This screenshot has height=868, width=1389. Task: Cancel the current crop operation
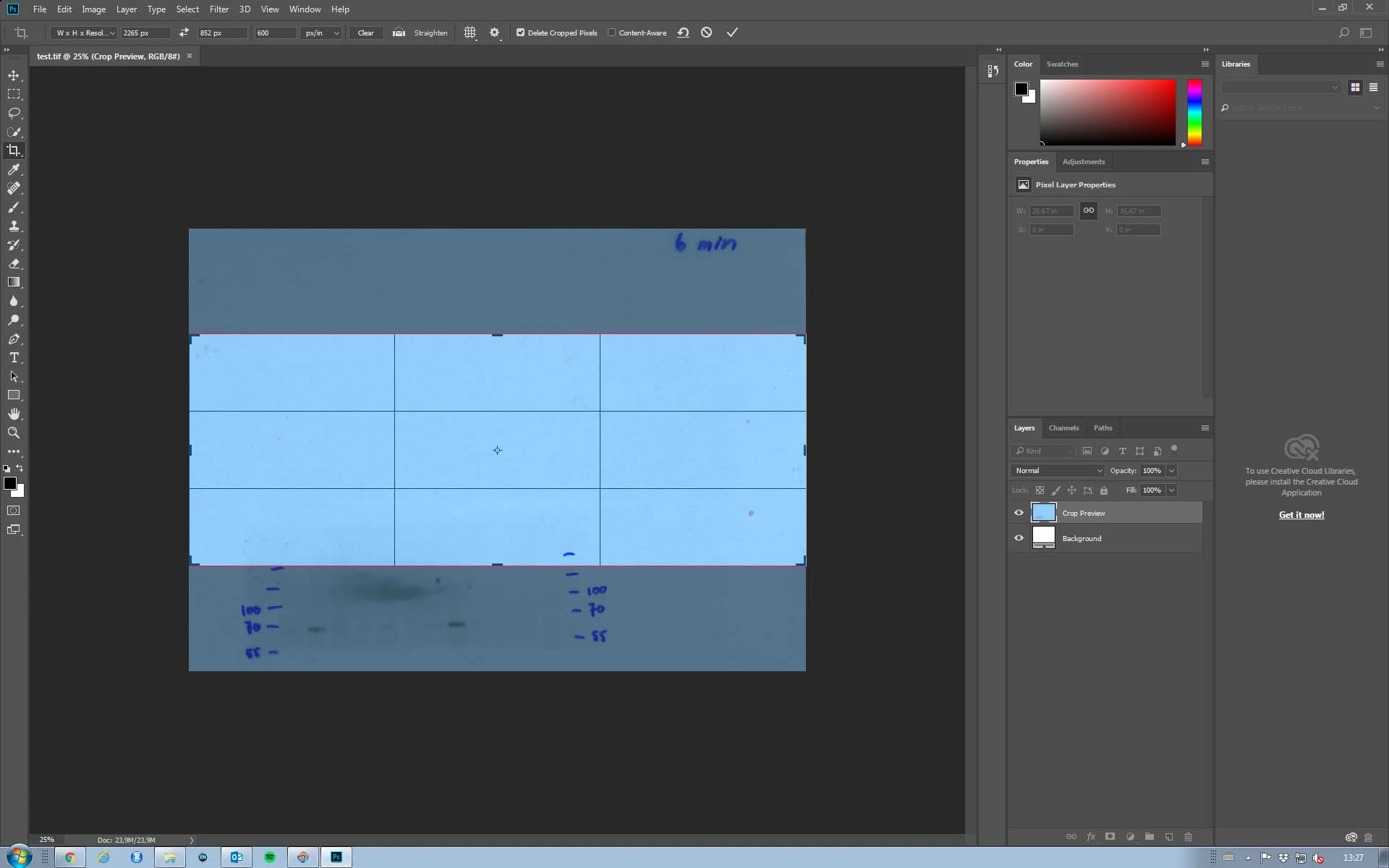(x=707, y=33)
